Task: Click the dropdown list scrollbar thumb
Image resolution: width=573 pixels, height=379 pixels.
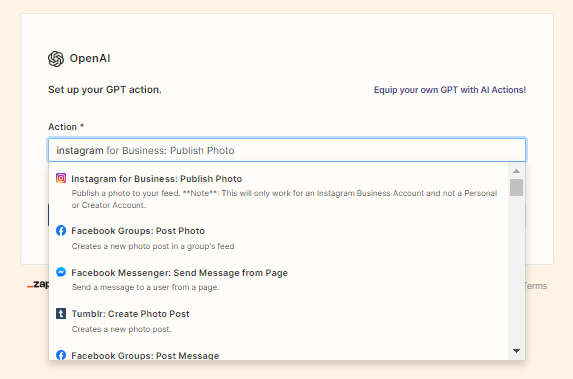Action: (516, 187)
